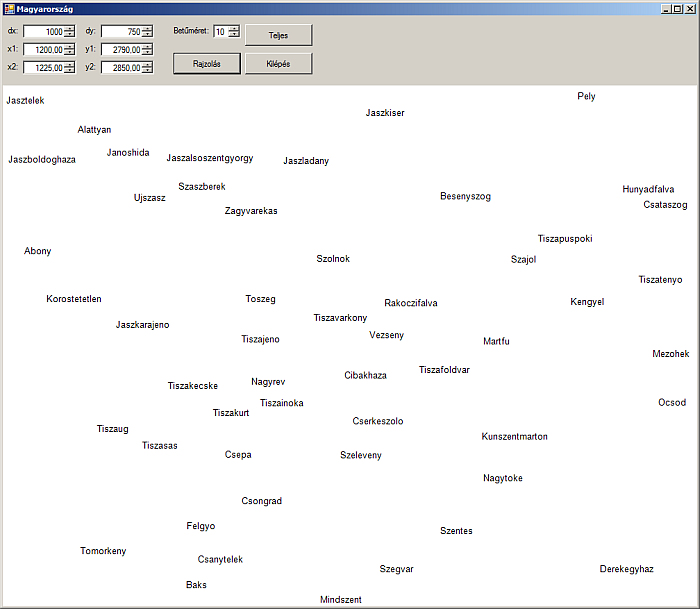Increase Betűméret font size spinner
700x609 pixels.
pos(234,28)
